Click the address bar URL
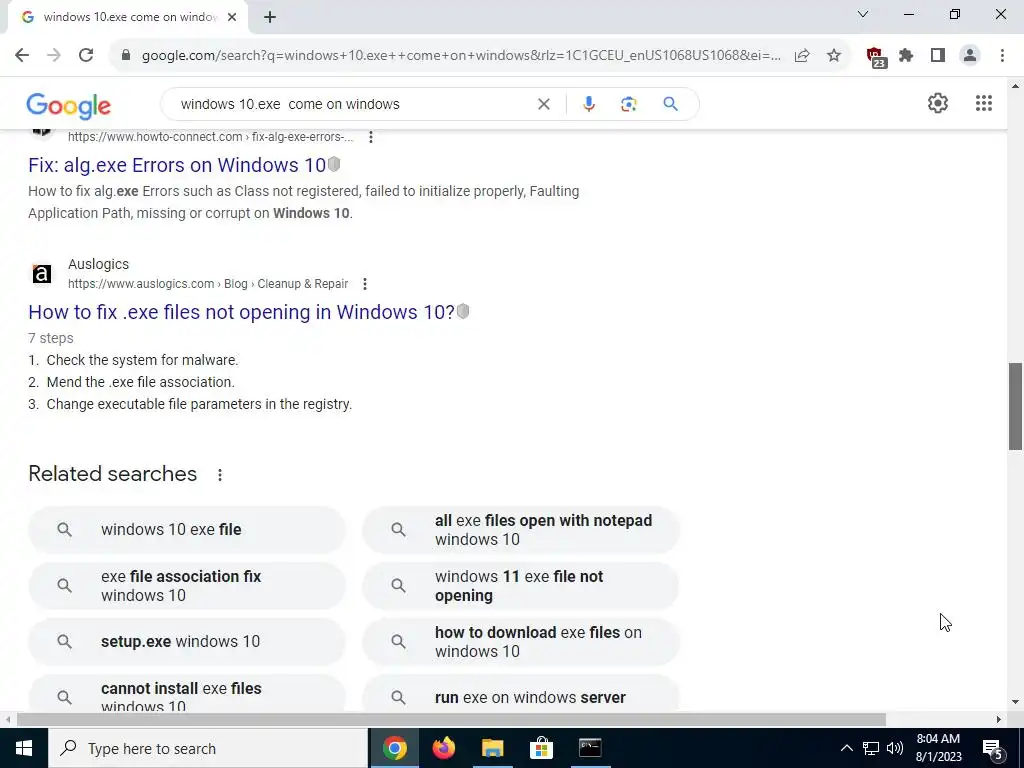 [461, 56]
